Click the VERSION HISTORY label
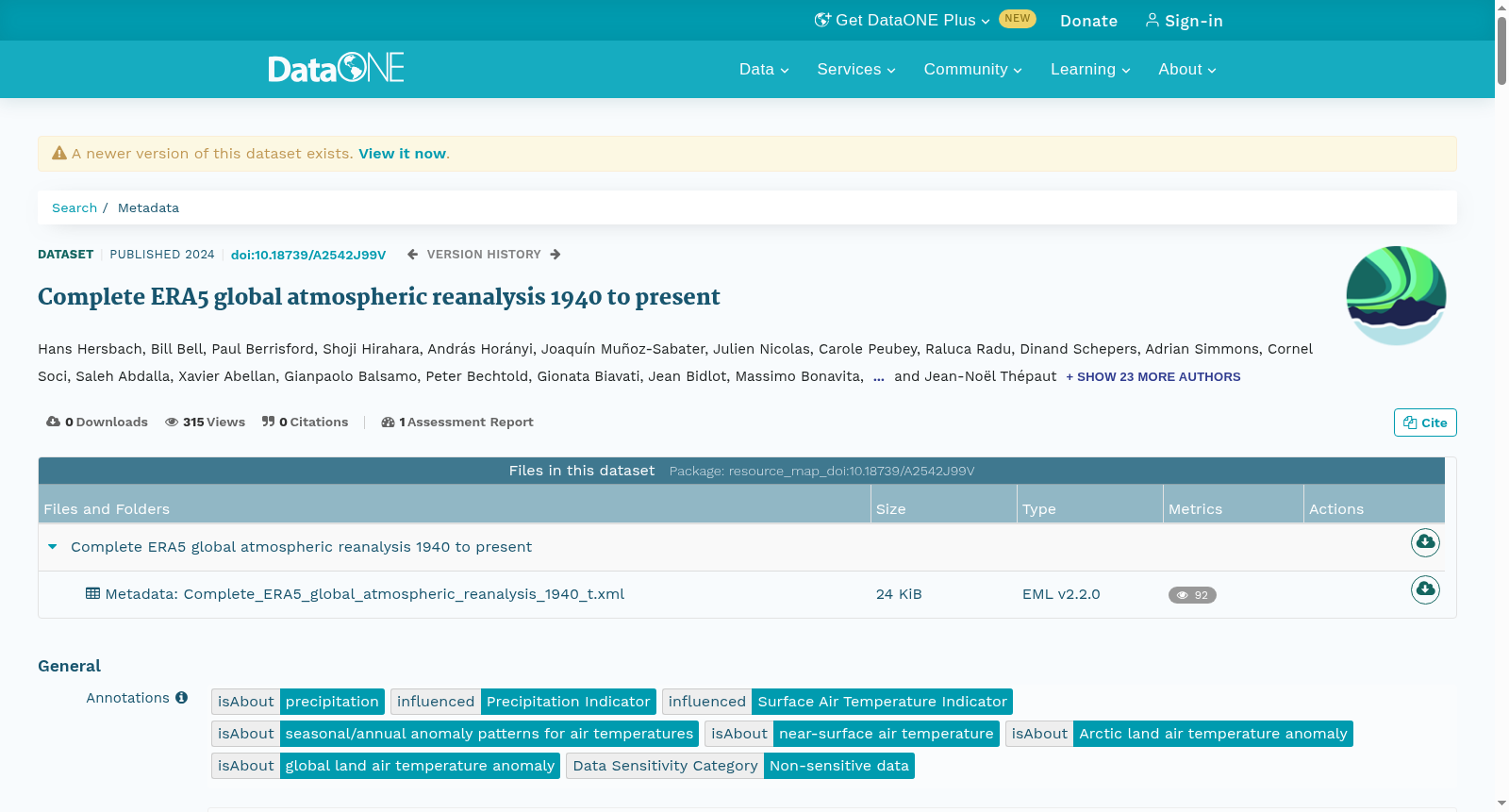The image size is (1509, 812). pos(484,255)
